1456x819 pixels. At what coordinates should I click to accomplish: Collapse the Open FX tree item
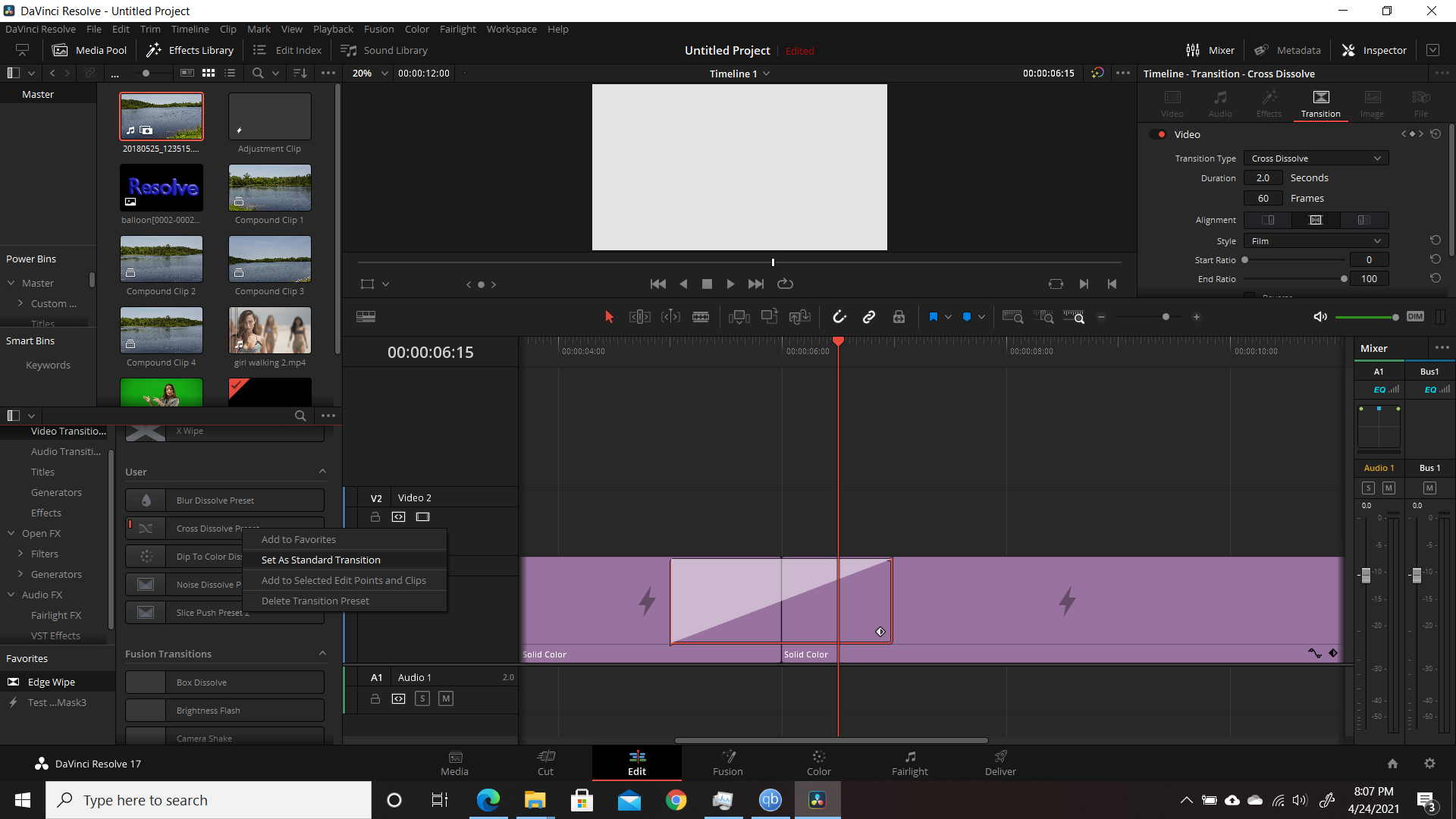[11, 534]
